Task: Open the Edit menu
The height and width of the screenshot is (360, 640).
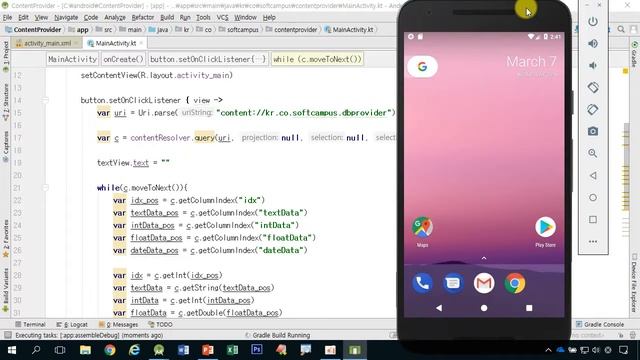Action: pos(23,18)
